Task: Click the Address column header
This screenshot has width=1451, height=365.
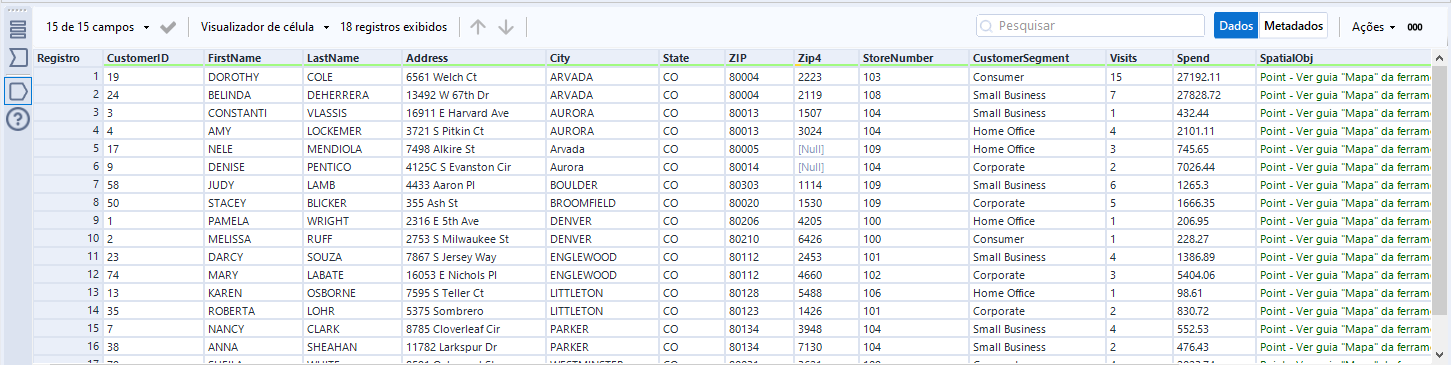Action: (474, 58)
